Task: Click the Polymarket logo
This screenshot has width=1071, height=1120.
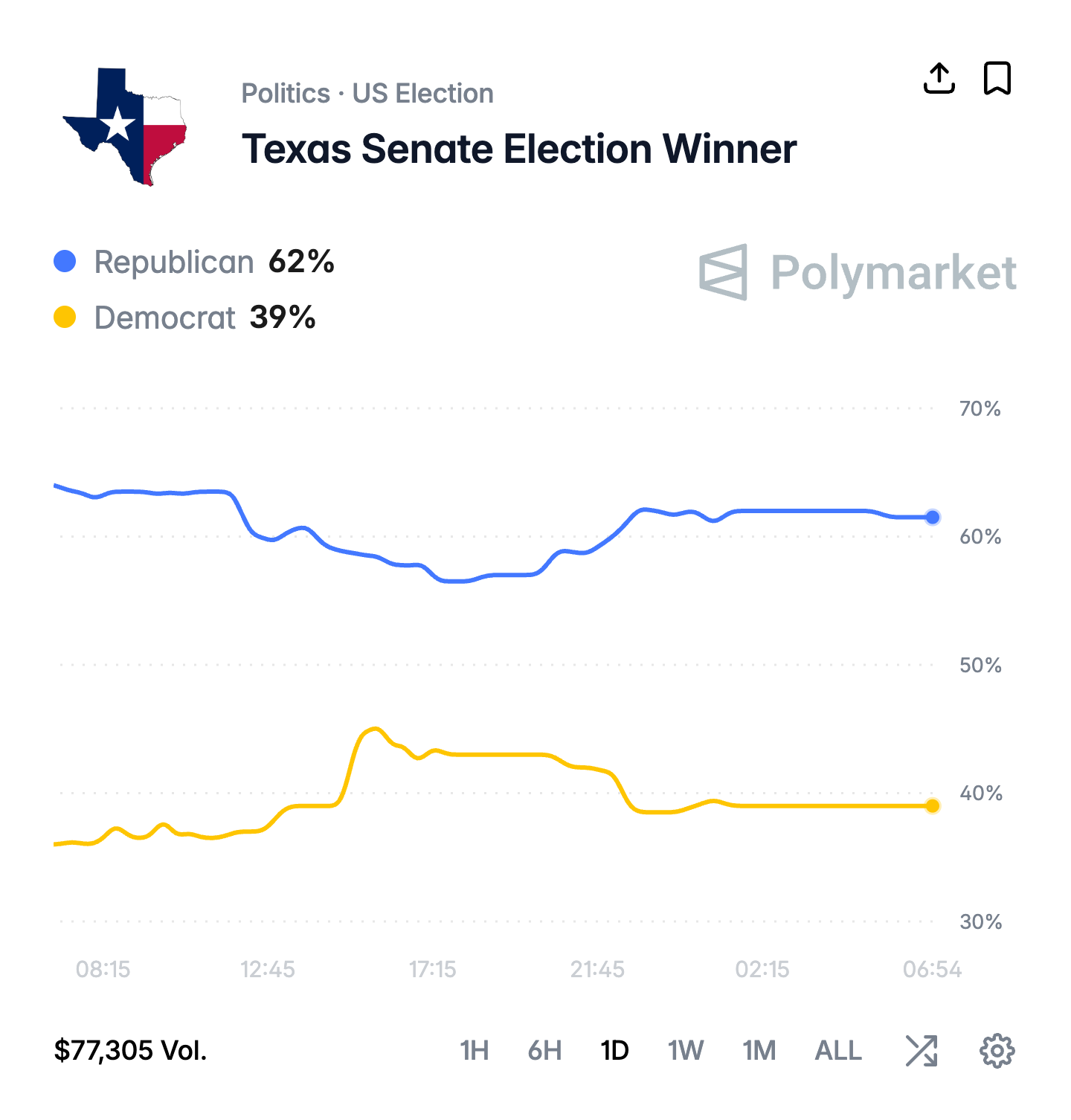Action: (858, 272)
